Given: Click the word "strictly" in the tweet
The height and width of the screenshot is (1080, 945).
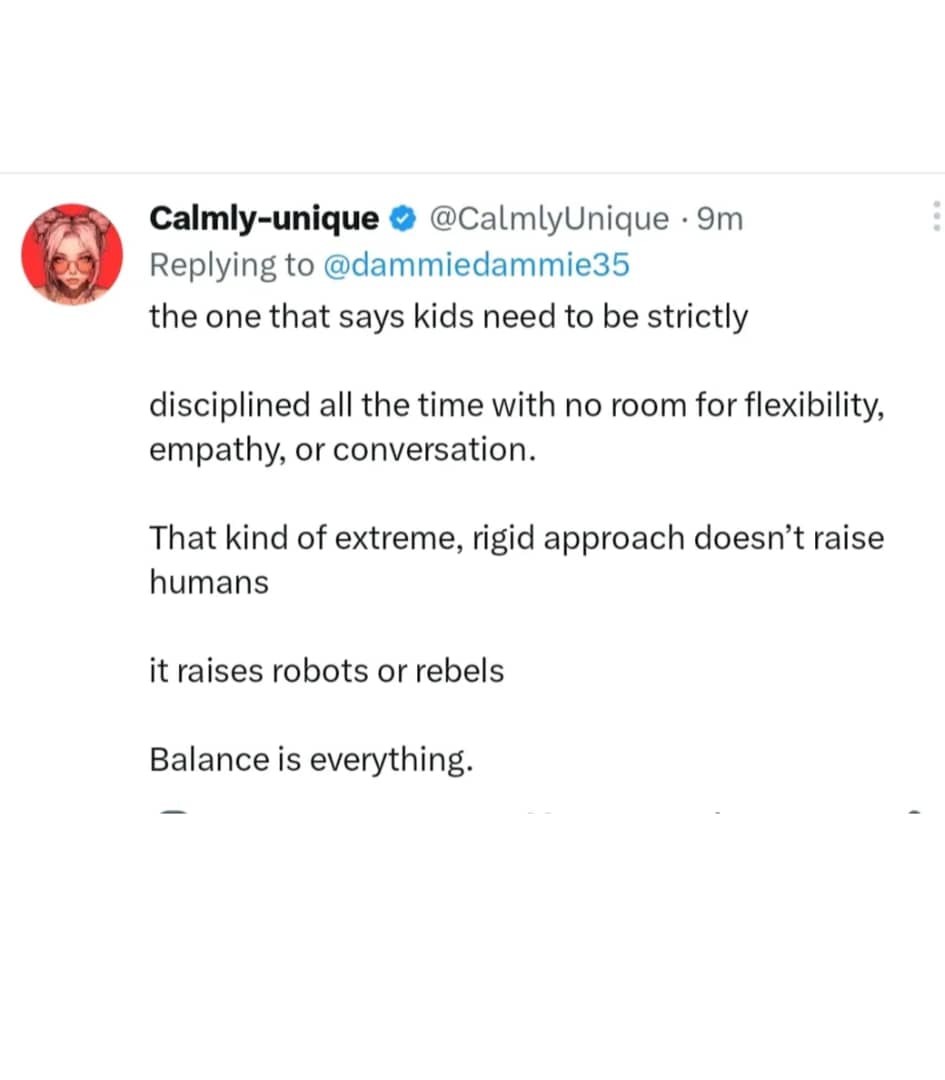Looking at the screenshot, I should tap(697, 317).
